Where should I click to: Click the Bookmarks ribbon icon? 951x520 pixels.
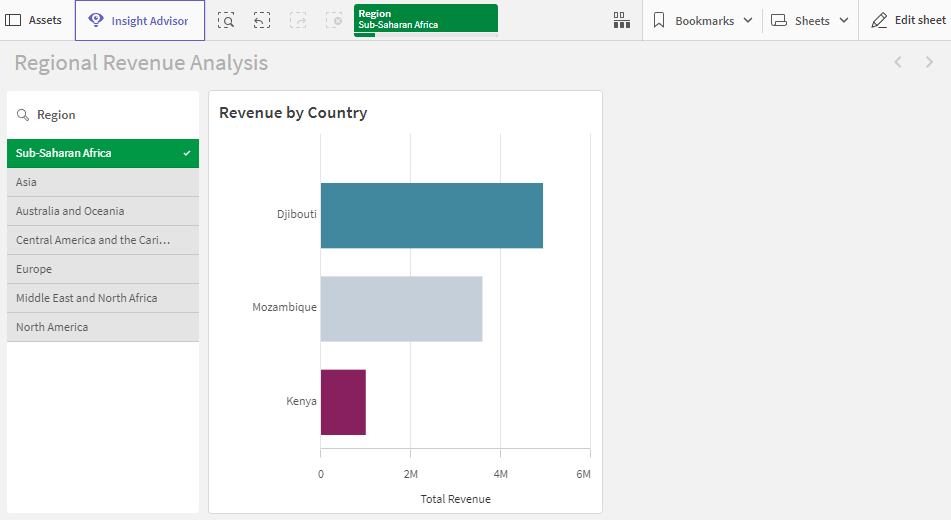pyautogui.click(x=660, y=20)
